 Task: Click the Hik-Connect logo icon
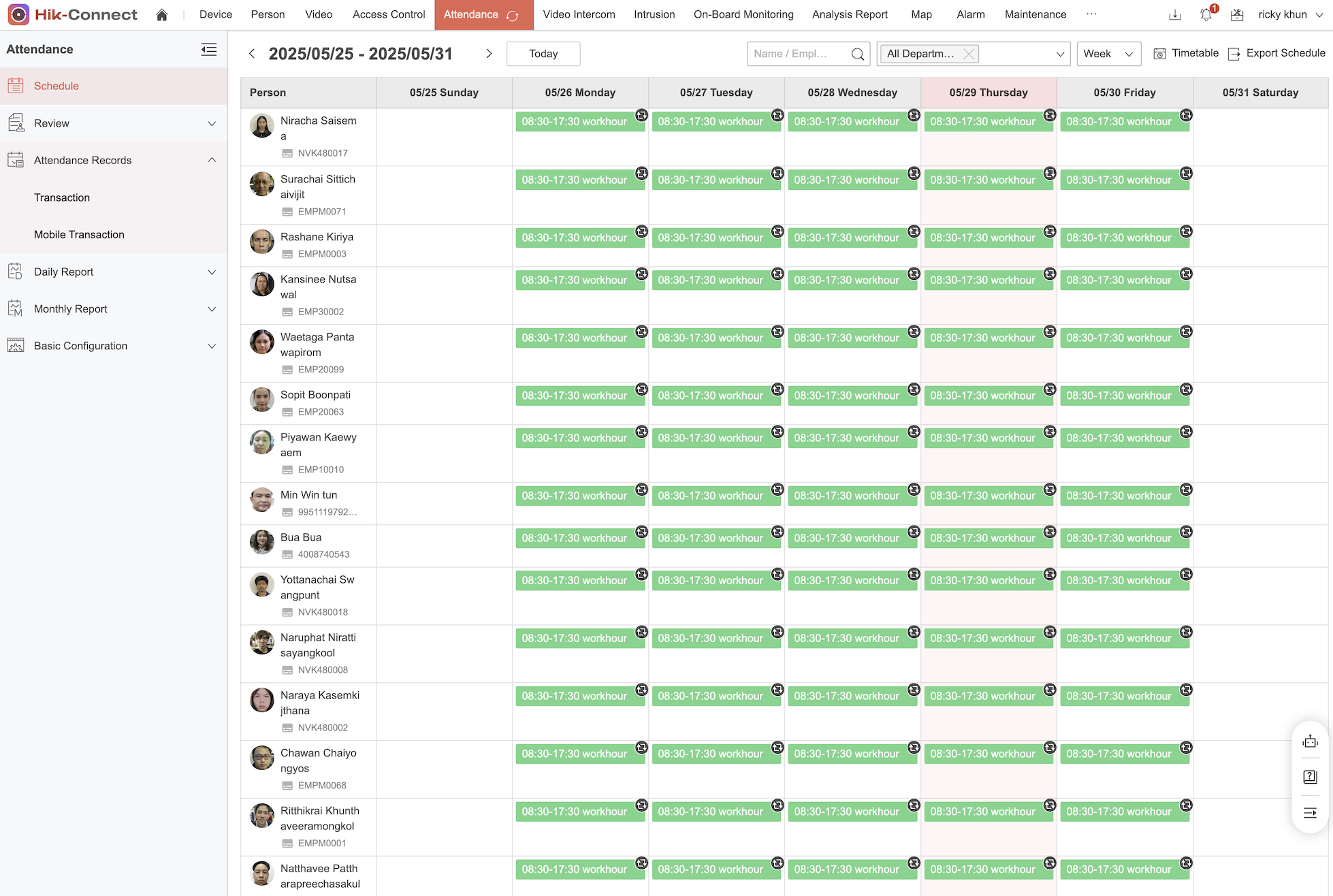click(18, 14)
